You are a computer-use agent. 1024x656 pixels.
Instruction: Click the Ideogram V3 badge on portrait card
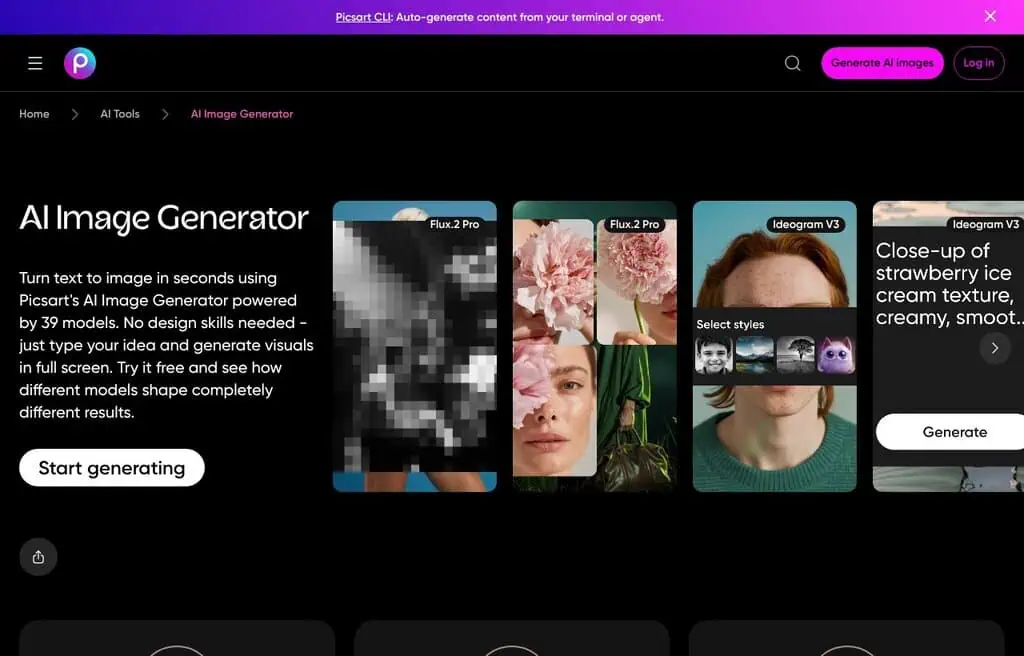pyautogui.click(x=805, y=224)
